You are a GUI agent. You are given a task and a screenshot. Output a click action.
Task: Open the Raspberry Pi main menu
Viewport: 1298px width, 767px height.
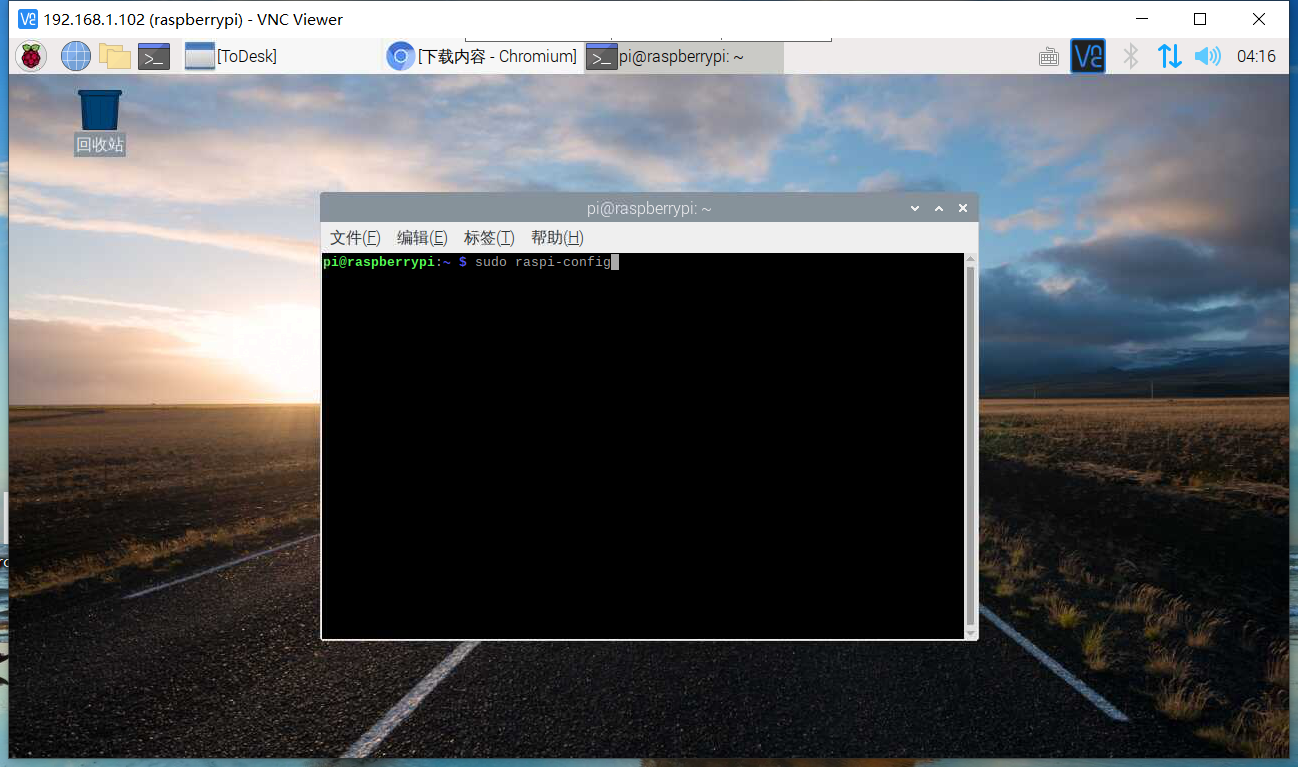31,56
